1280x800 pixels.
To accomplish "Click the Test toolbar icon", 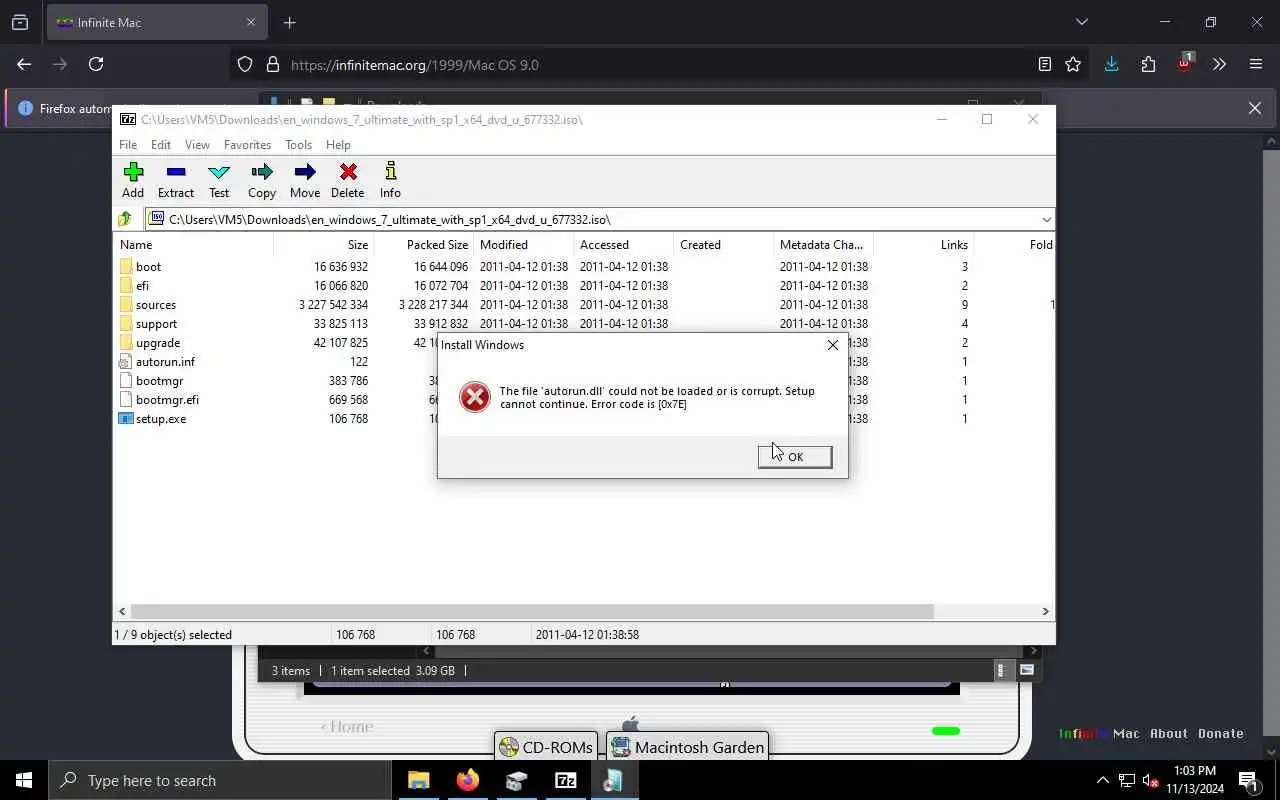I will [219, 180].
